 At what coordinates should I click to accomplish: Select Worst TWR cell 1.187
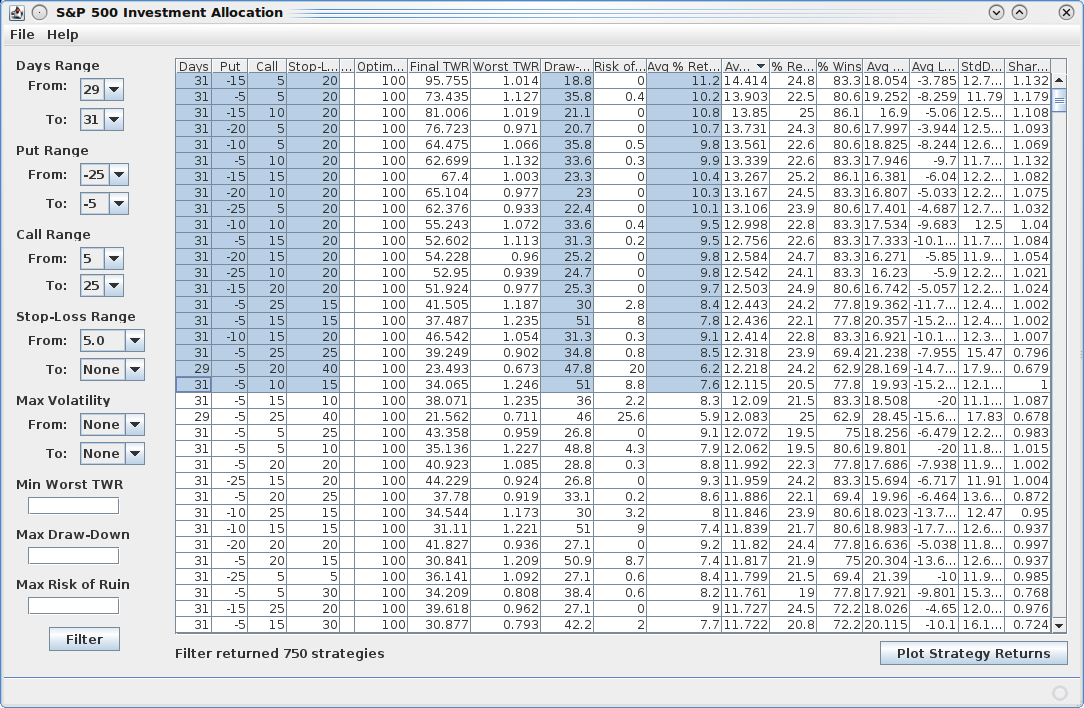pos(505,305)
